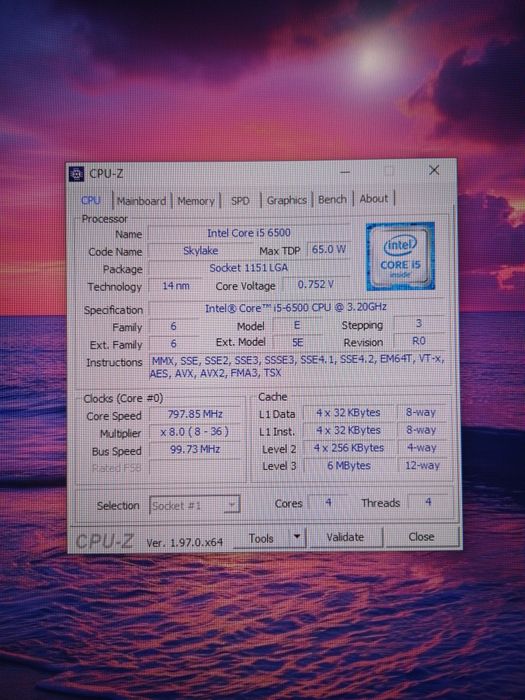Screen dimensions: 525x700
Task: Click the Revision value 'R0'
Action: pyautogui.click(x=419, y=341)
